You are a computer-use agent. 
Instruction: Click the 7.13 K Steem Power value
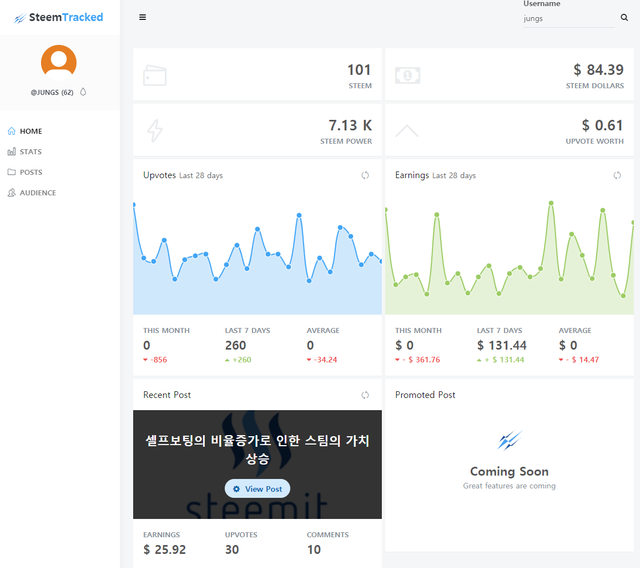(x=350, y=125)
